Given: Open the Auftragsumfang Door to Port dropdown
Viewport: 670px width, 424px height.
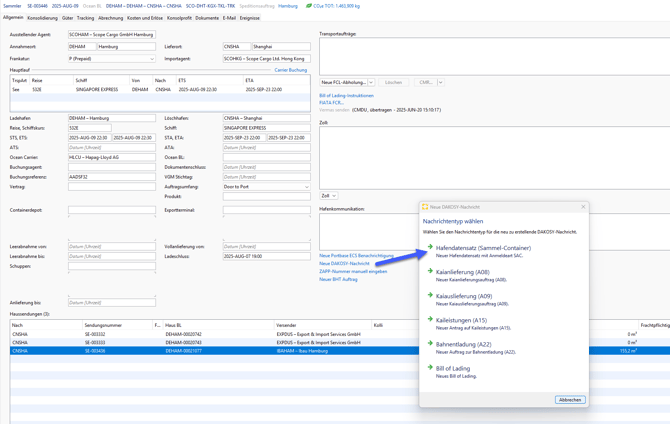Looking at the screenshot, I should [x=306, y=187].
